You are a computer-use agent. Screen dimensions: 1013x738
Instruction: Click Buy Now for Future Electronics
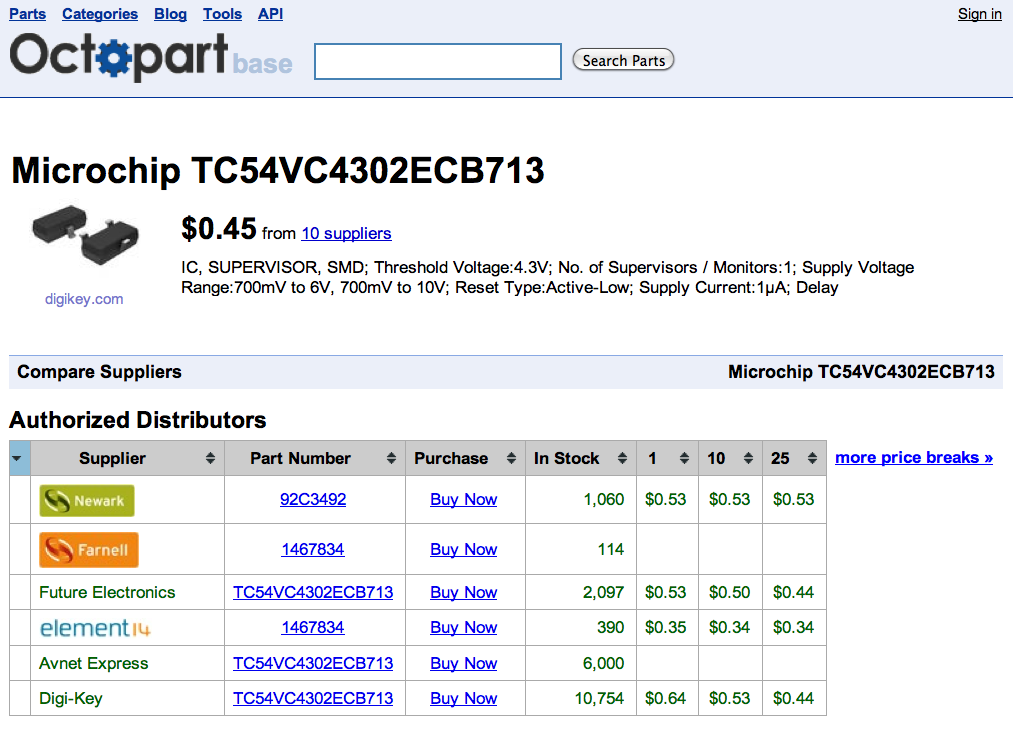tap(464, 593)
